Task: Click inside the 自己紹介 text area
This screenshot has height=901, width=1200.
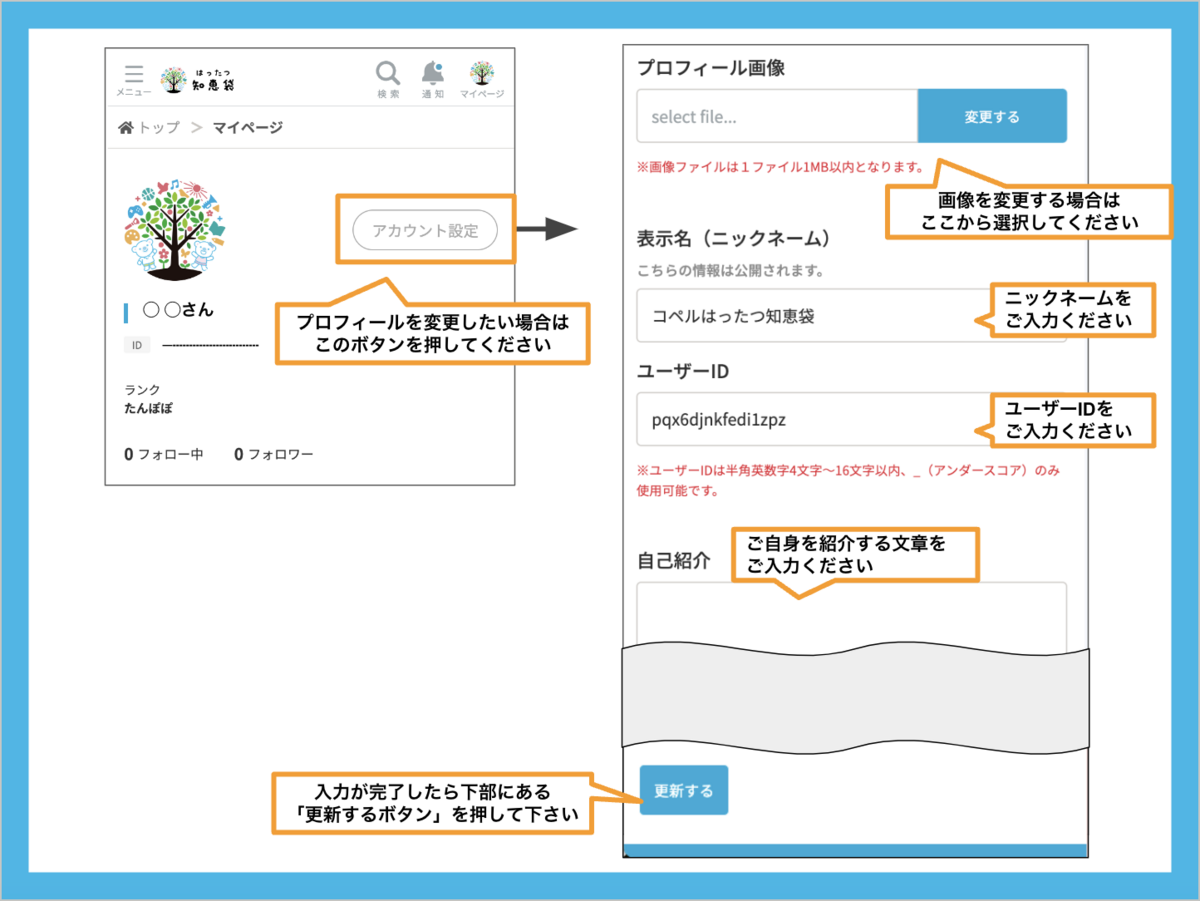Action: (x=850, y=615)
